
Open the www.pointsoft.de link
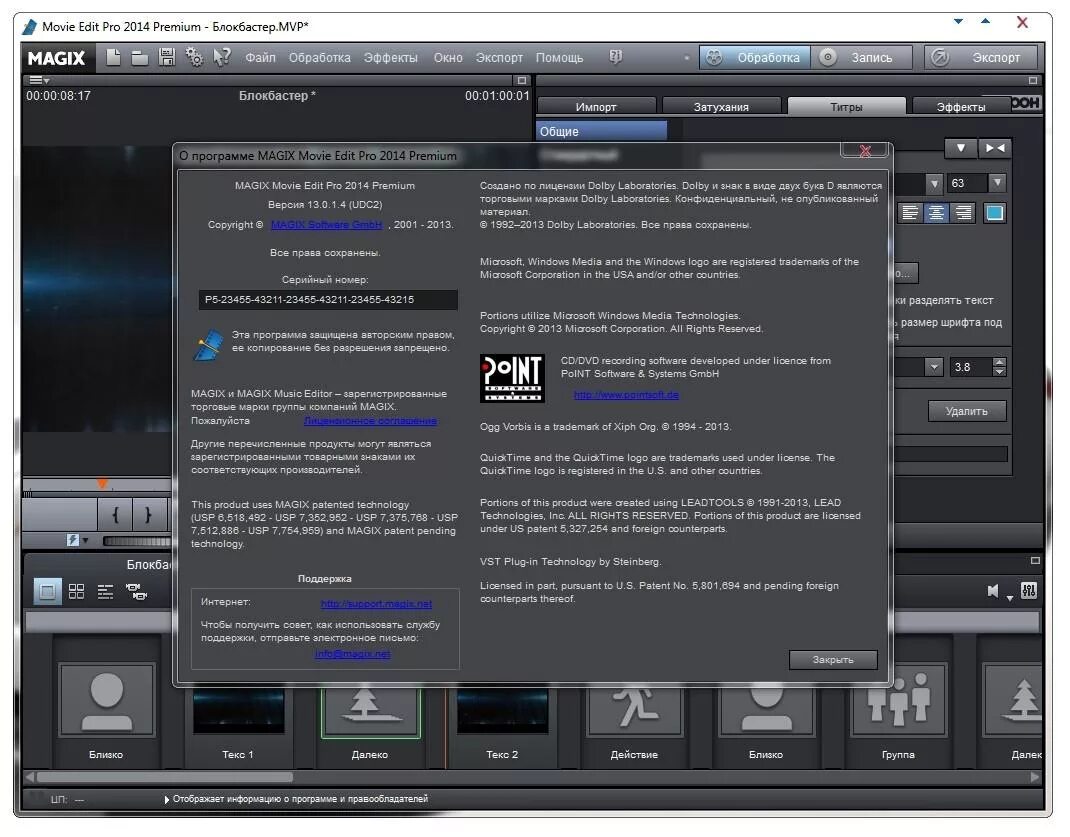click(626, 394)
